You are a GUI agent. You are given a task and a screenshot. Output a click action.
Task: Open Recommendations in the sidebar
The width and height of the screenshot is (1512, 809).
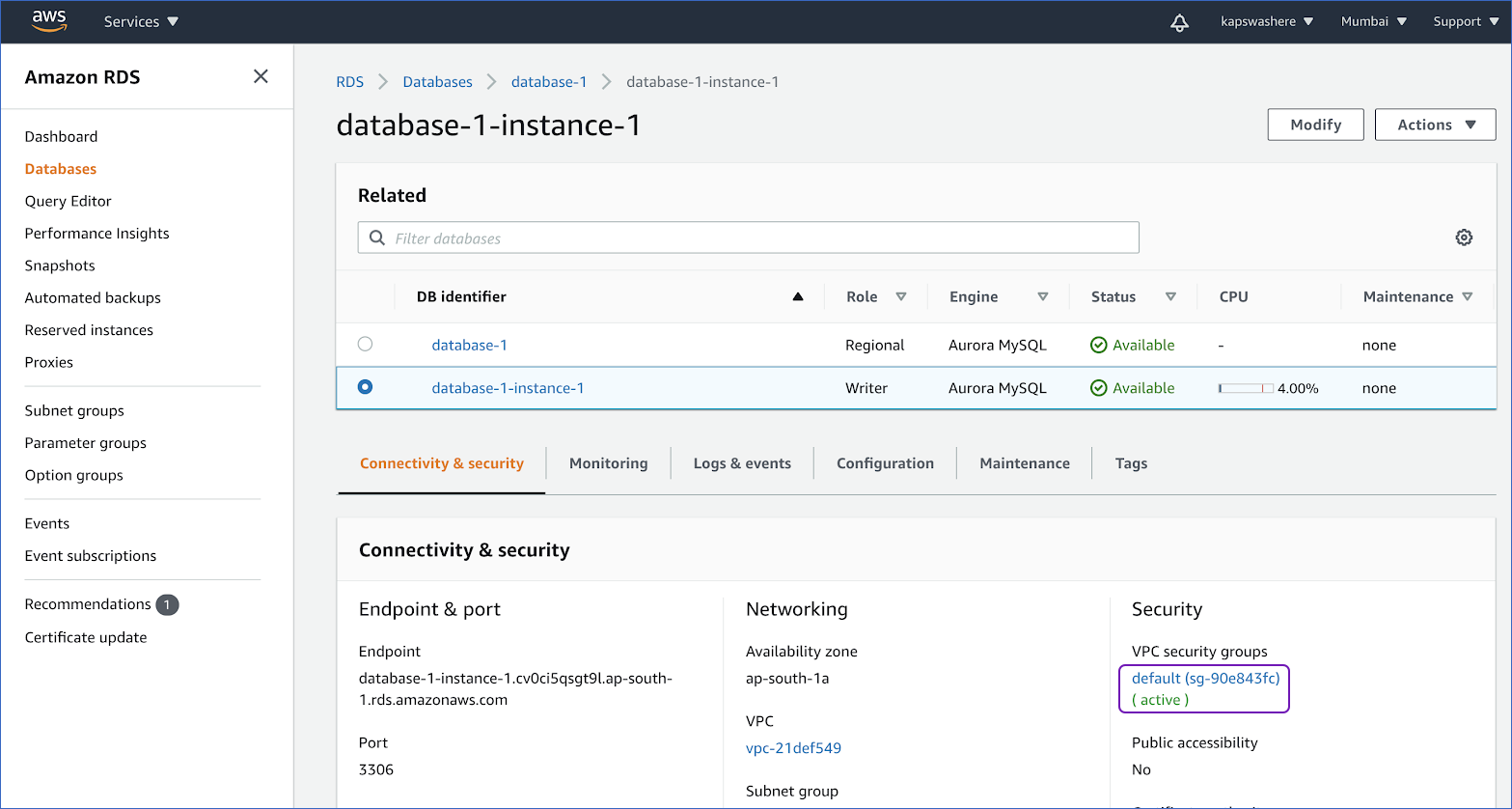point(88,604)
